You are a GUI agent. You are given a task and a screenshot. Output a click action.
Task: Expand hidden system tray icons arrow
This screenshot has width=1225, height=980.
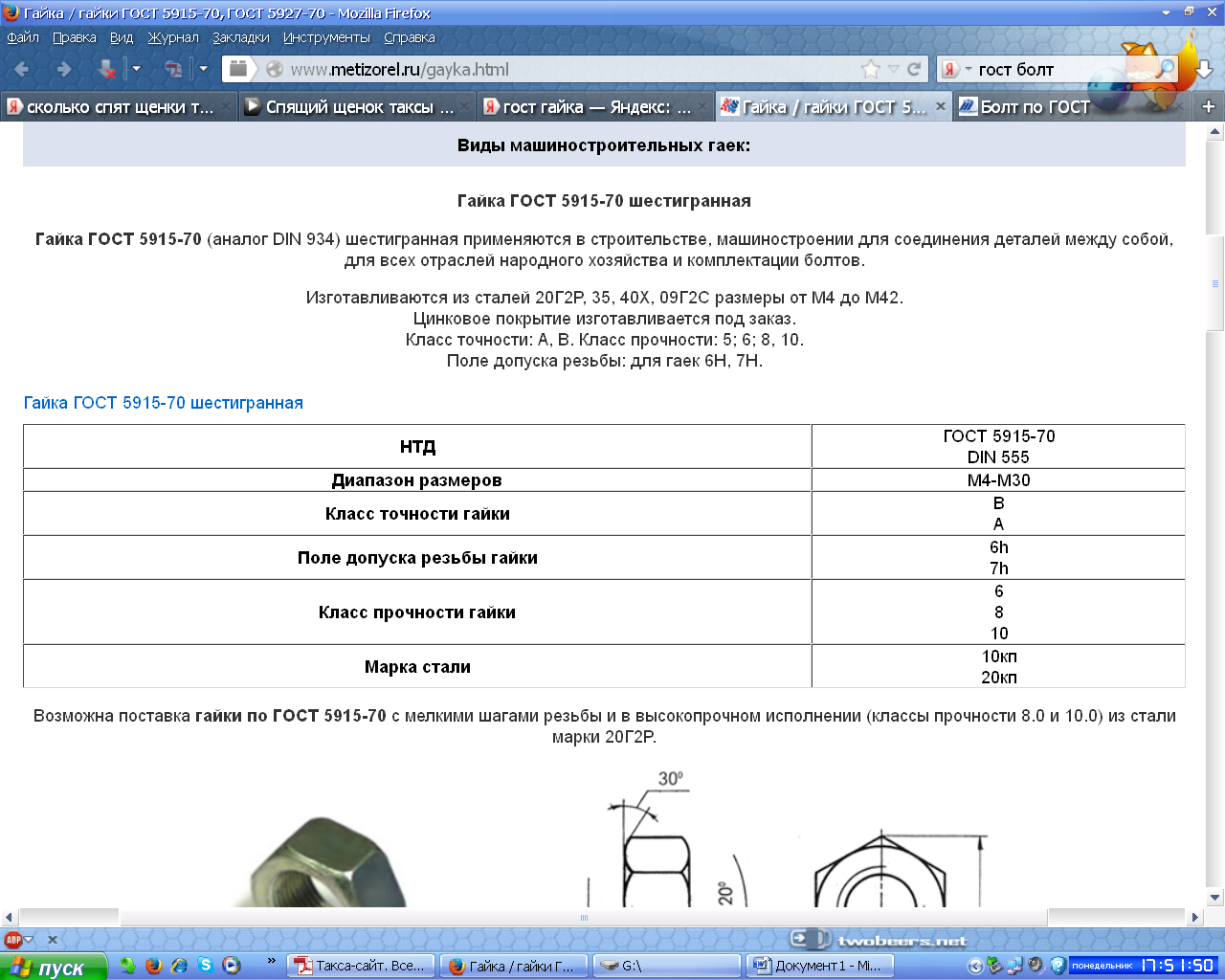[975, 966]
